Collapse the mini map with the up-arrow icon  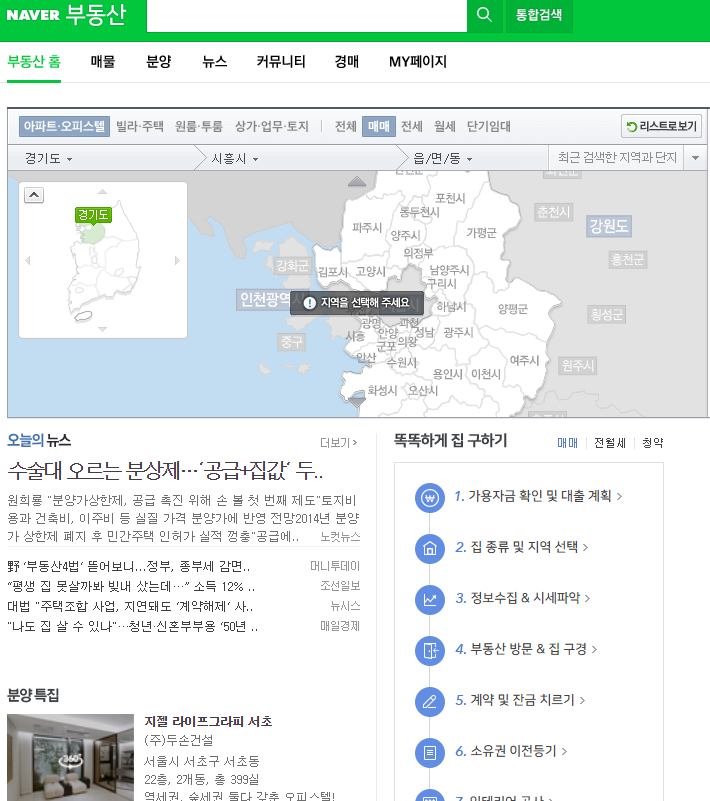(x=34, y=195)
